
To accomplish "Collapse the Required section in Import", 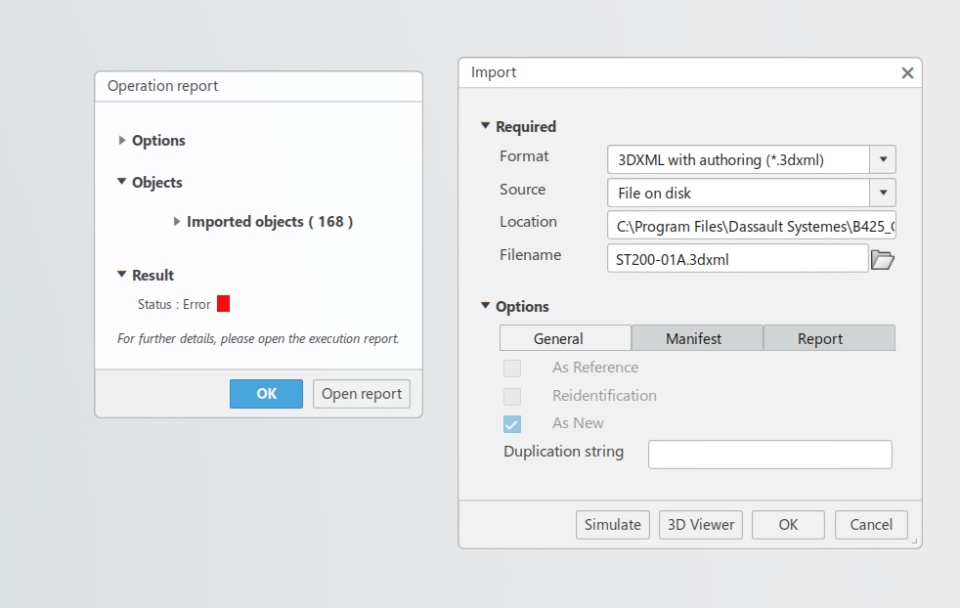I will [486, 127].
